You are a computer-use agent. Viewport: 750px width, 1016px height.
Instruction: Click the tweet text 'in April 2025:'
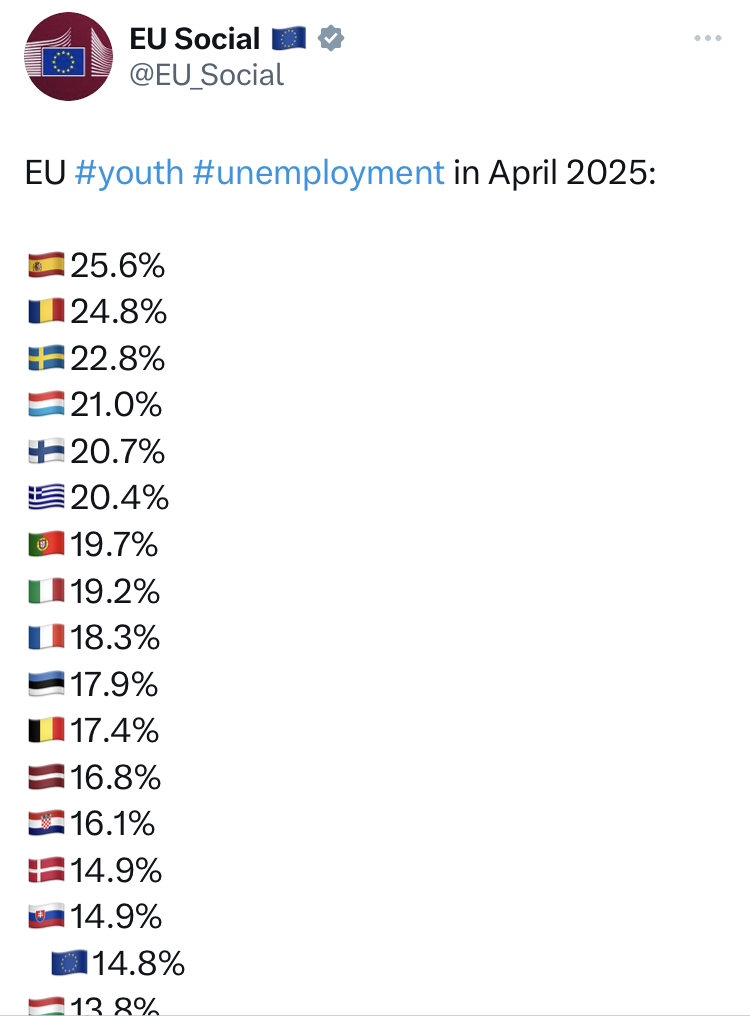(555, 173)
